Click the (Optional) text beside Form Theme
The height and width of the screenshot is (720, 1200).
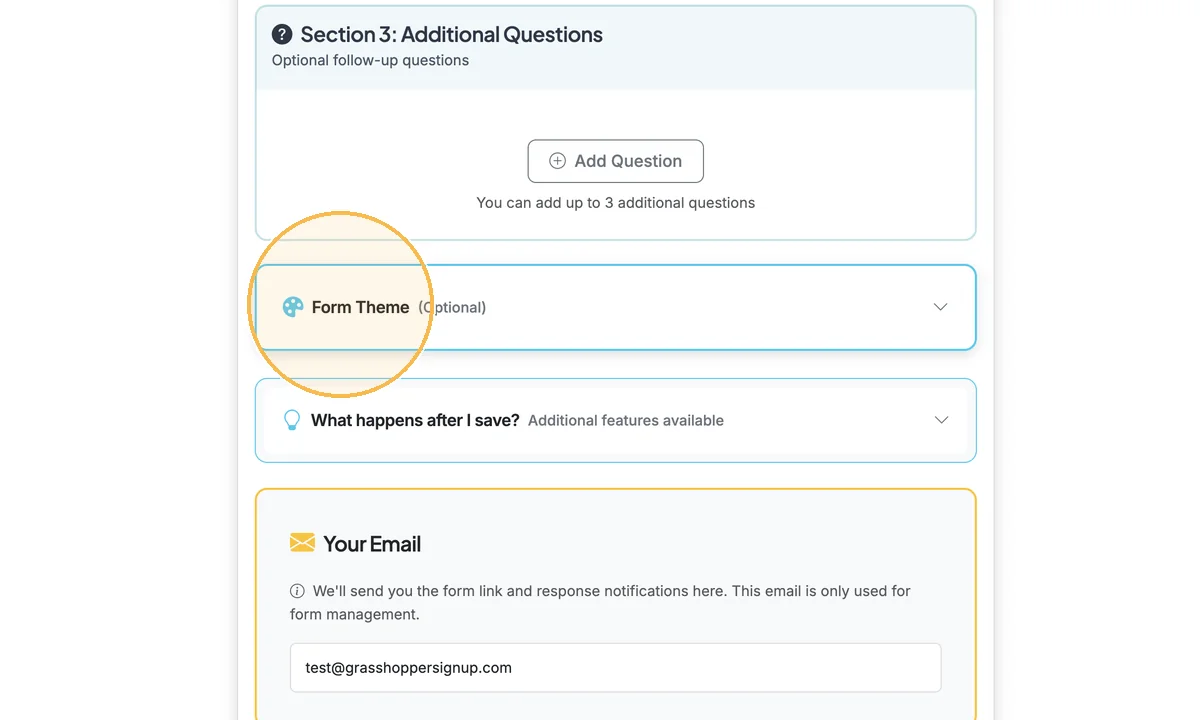tap(452, 307)
